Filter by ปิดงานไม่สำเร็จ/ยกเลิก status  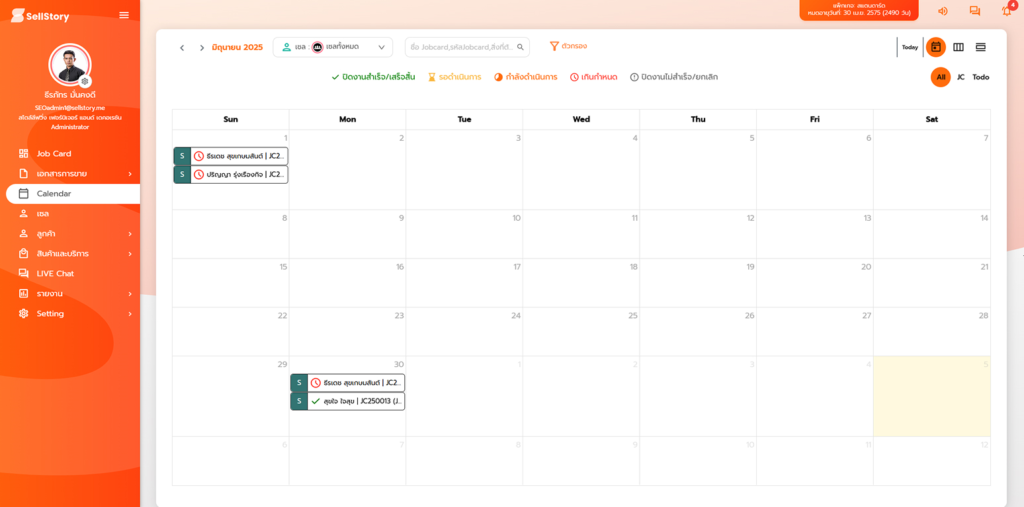pos(674,77)
